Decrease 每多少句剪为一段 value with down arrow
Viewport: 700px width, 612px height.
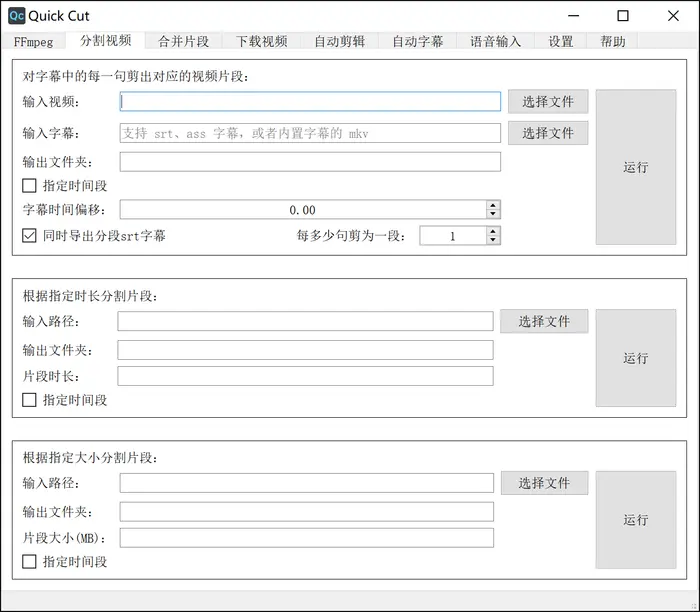492,240
